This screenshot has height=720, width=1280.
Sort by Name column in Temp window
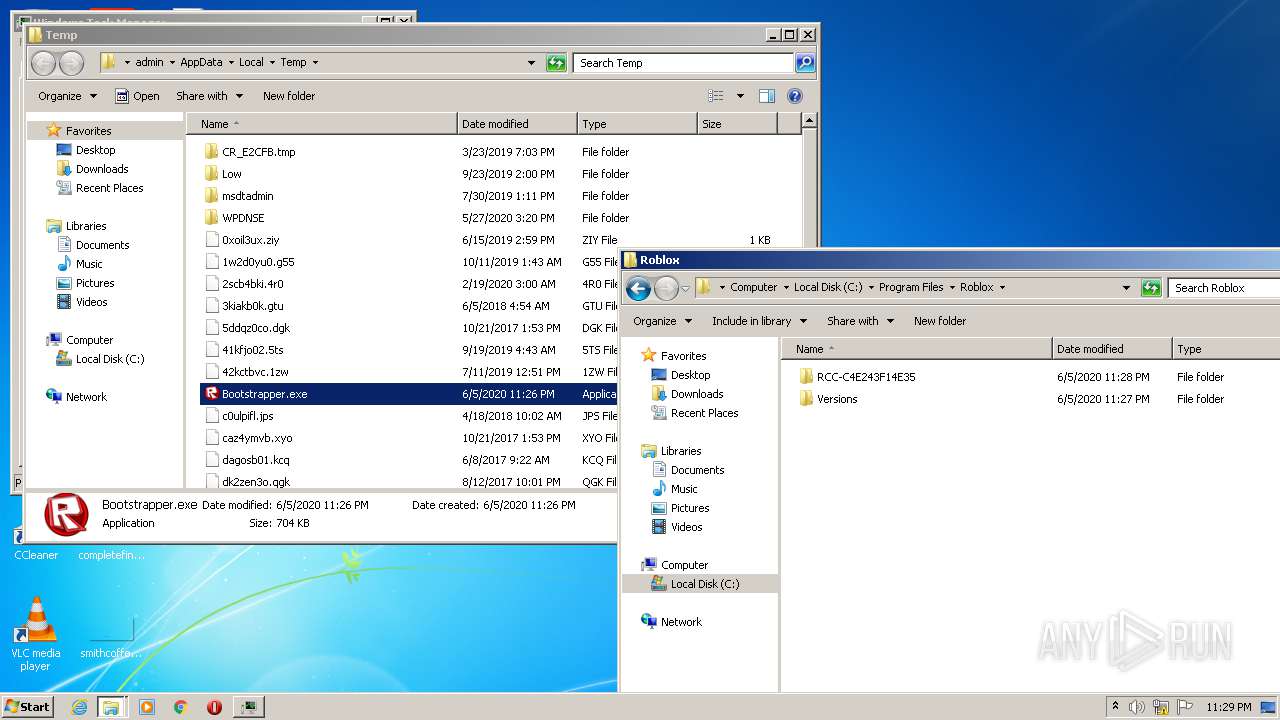(x=322, y=124)
